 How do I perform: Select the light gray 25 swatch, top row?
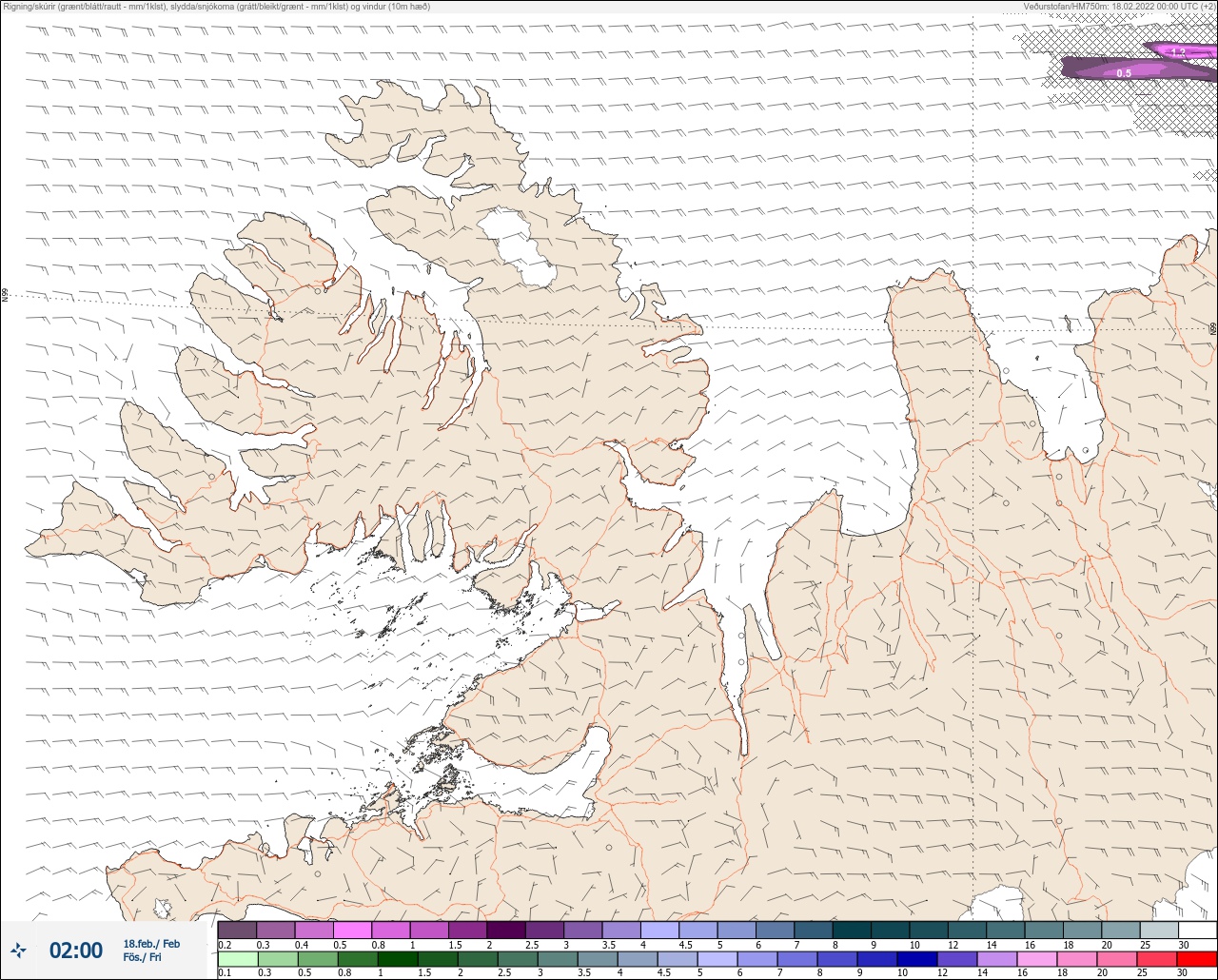[1159, 930]
